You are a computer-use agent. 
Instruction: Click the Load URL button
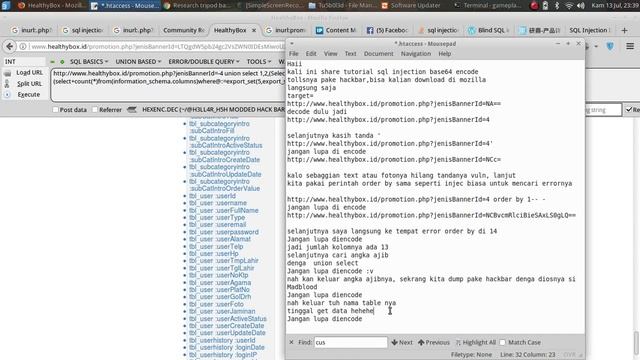pyautogui.click(x=29, y=73)
